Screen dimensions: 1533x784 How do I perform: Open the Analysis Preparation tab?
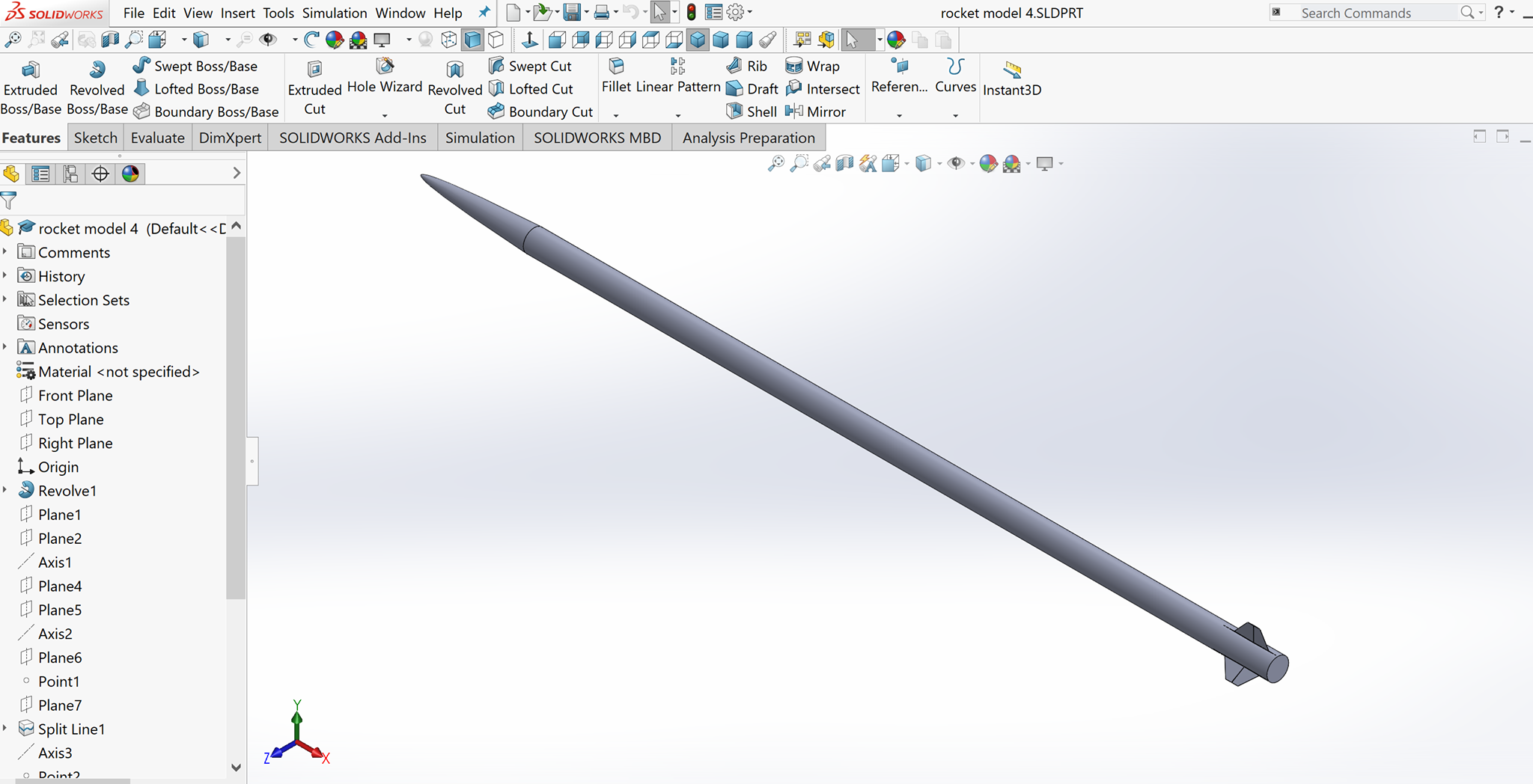pyautogui.click(x=749, y=138)
